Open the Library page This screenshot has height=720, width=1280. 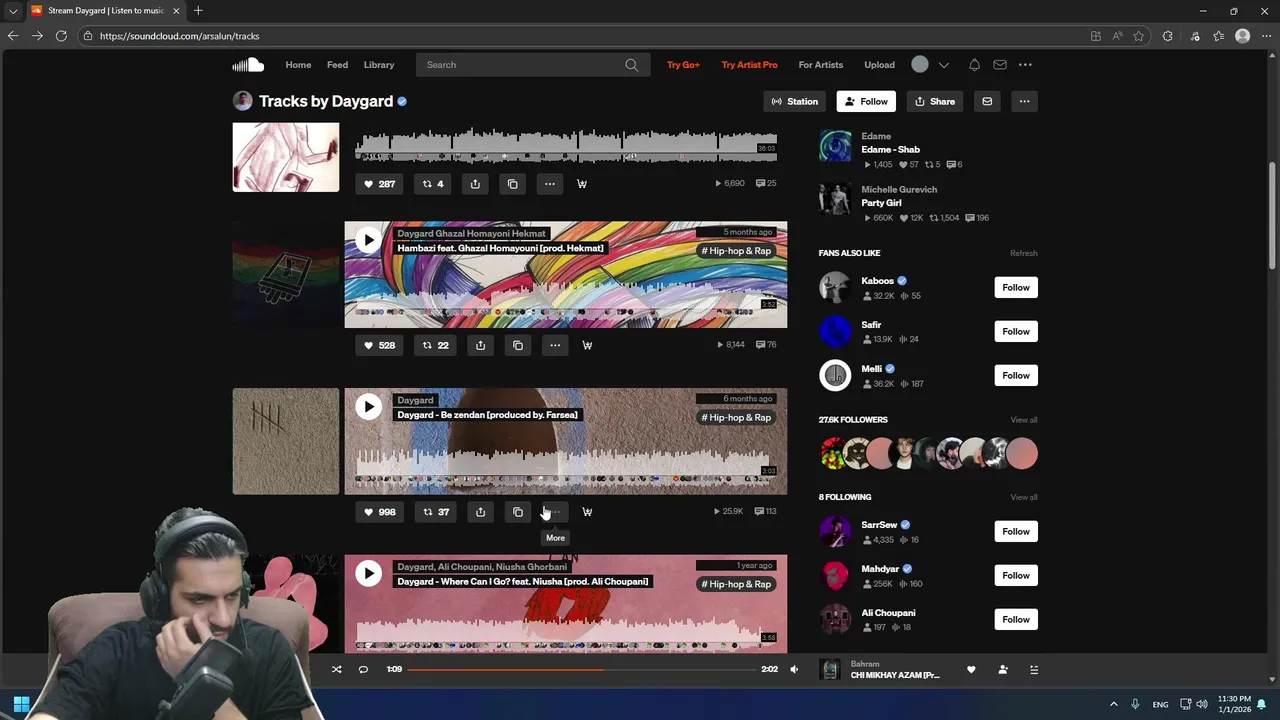(x=379, y=65)
